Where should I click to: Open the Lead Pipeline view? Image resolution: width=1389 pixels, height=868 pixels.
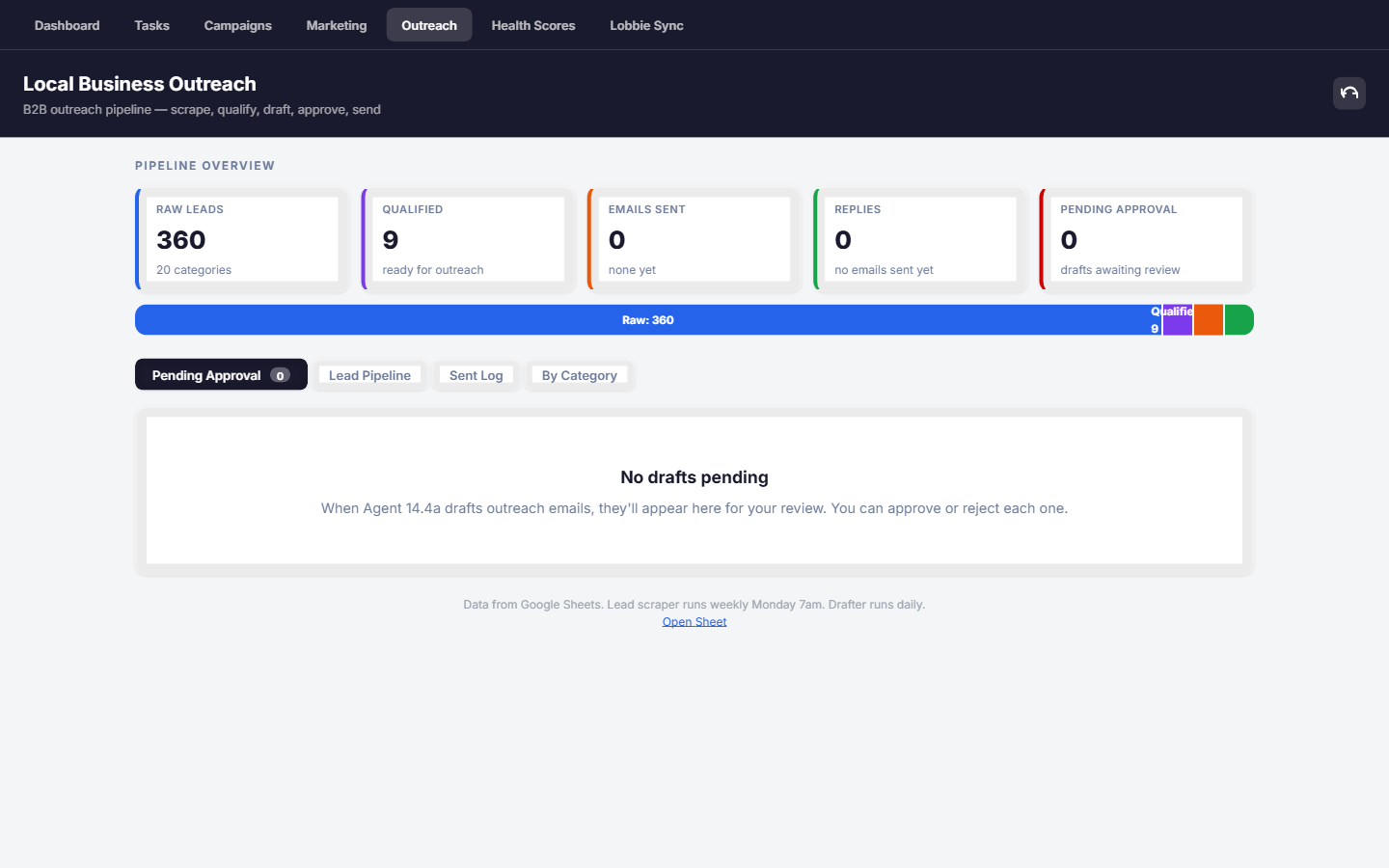pos(369,374)
